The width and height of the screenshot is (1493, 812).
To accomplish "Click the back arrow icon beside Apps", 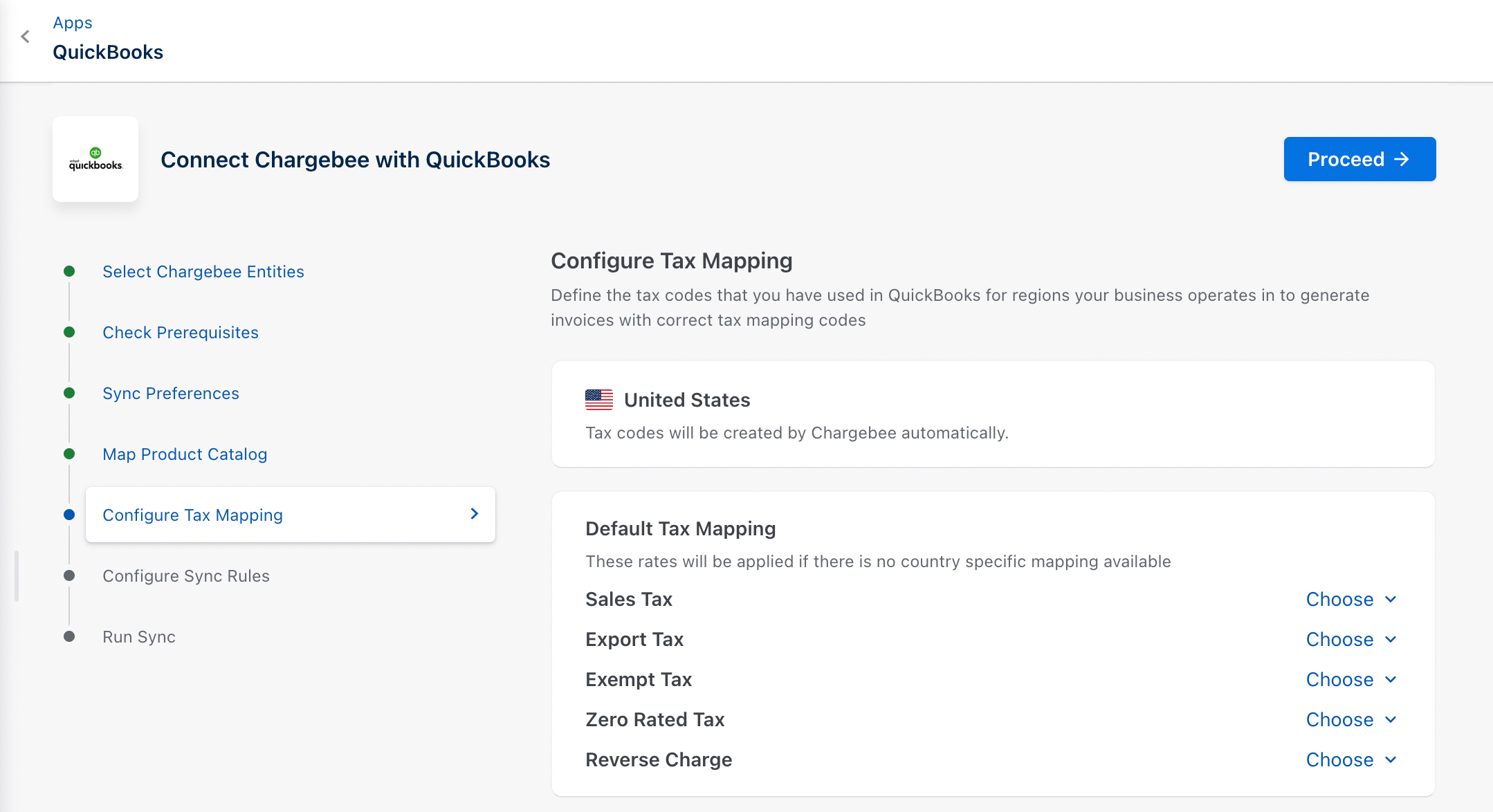I will coord(26,37).
